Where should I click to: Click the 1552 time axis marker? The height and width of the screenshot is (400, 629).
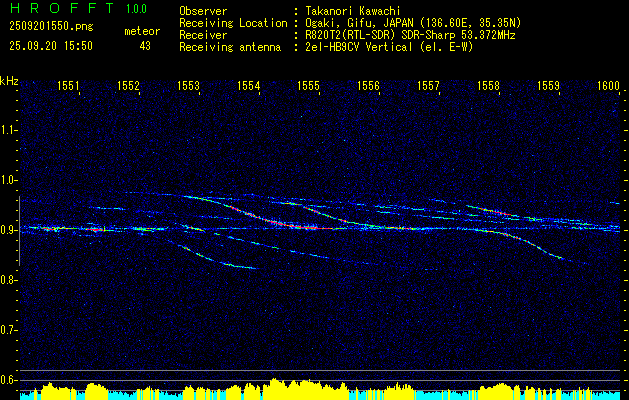pyautogui.click(x=128, y=85)
